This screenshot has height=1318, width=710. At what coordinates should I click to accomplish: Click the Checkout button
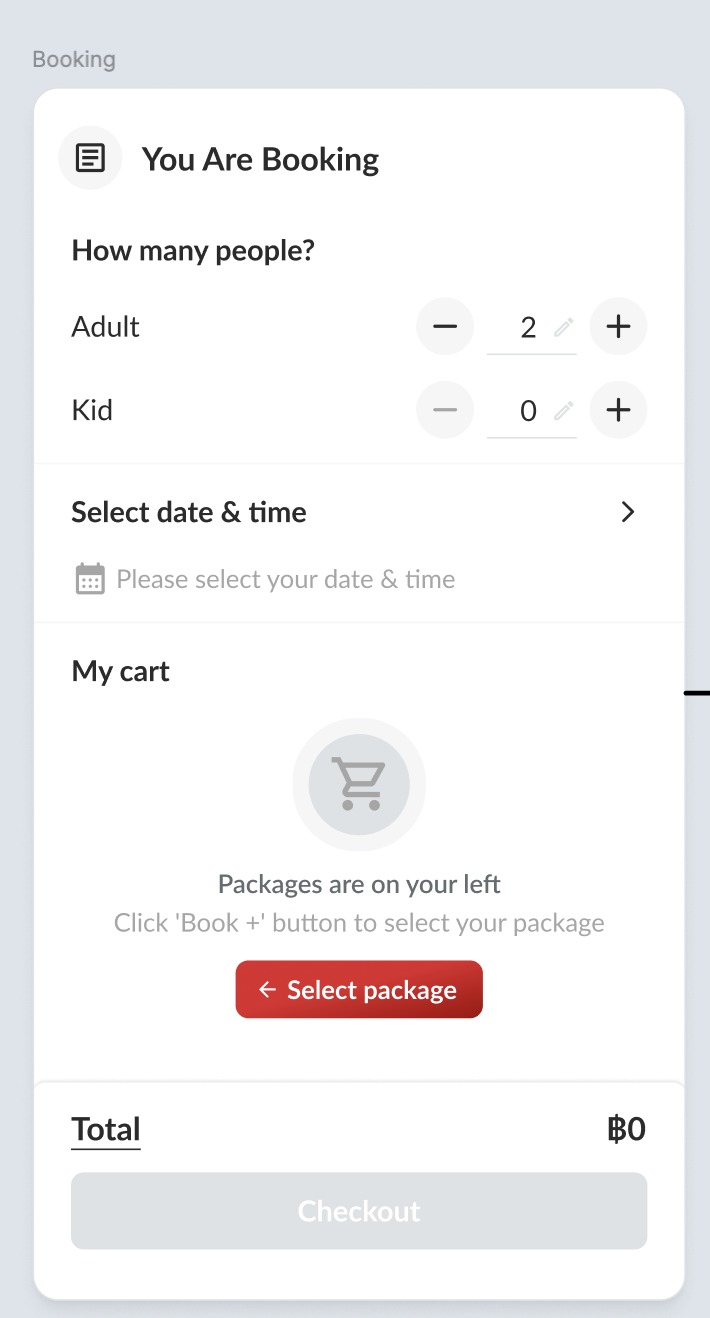[x=359, y=1211]
